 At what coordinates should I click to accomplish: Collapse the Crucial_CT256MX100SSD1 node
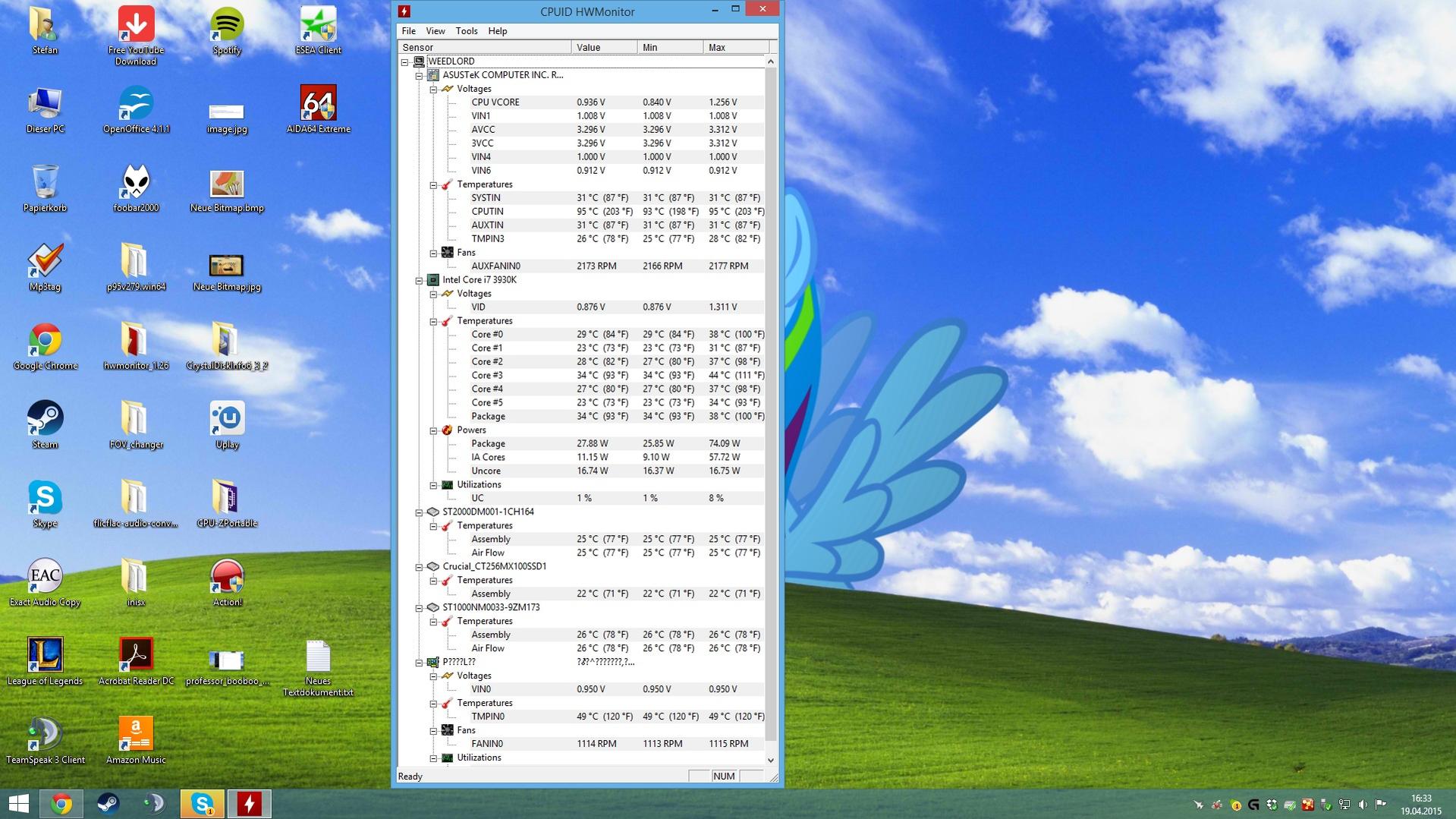419,567
